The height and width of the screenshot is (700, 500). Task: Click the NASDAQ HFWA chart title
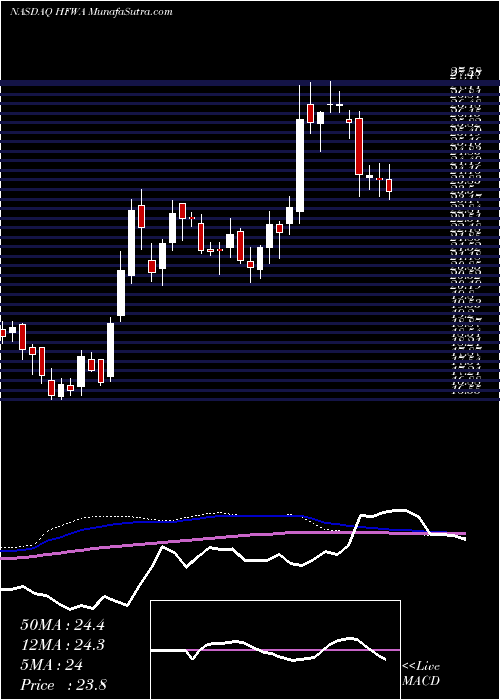click(x=91, y=12)
